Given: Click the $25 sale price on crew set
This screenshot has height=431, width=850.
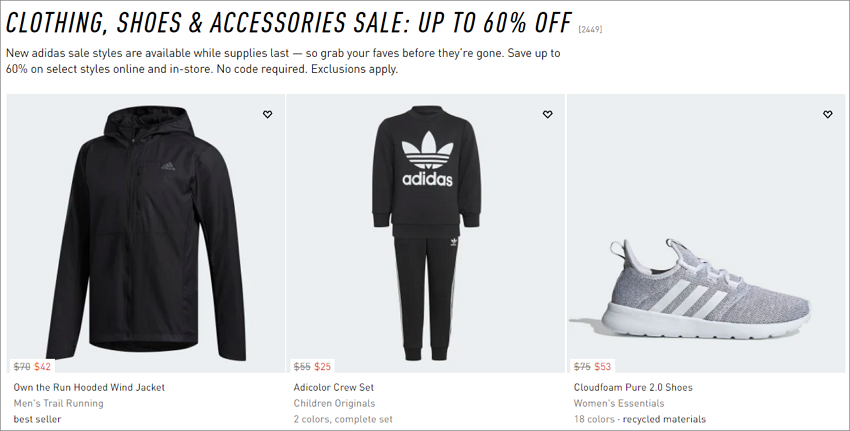Looking at the screenshot, I should click(323, 366).
